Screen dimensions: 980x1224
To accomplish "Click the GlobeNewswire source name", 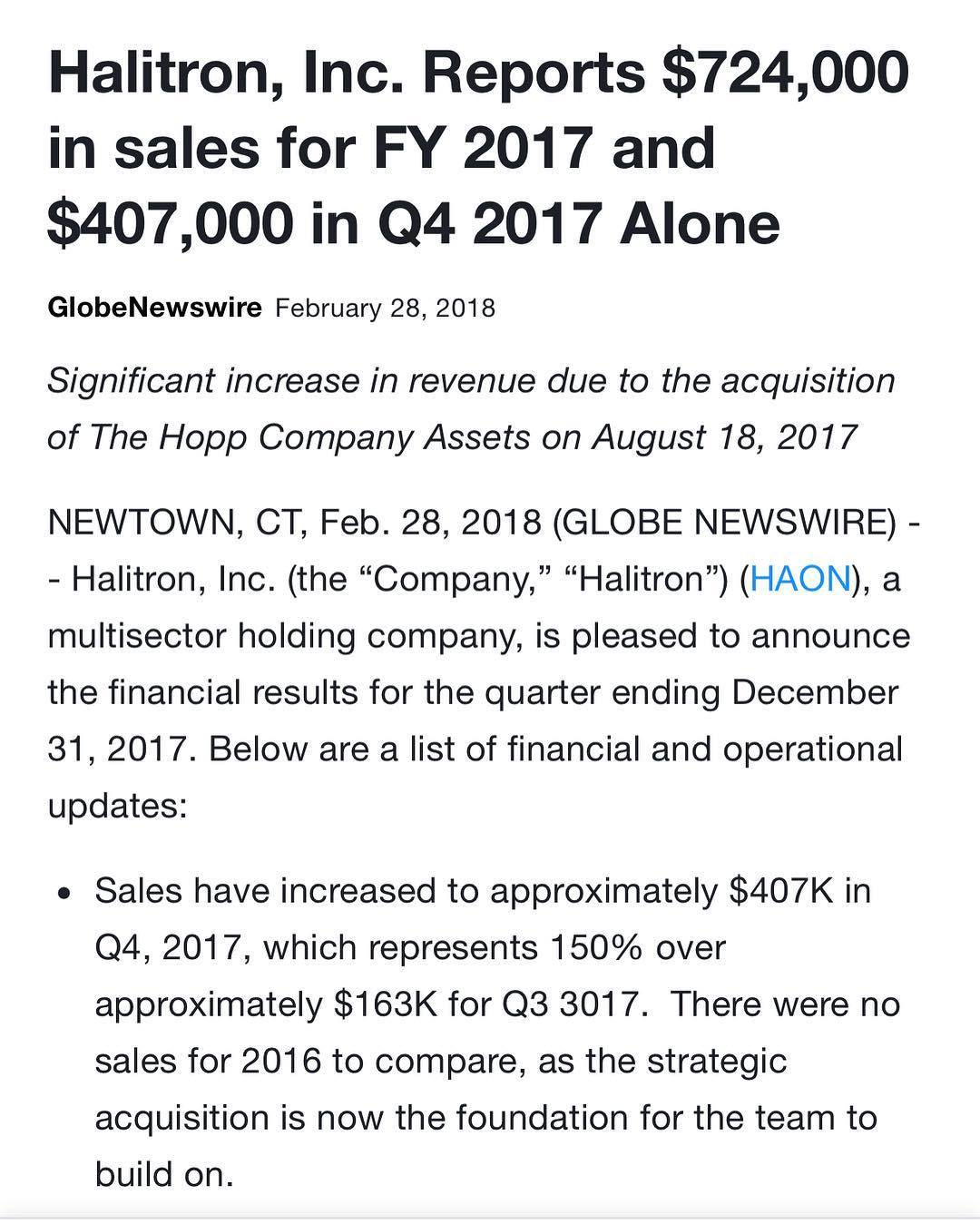I will tap(154, 308).
